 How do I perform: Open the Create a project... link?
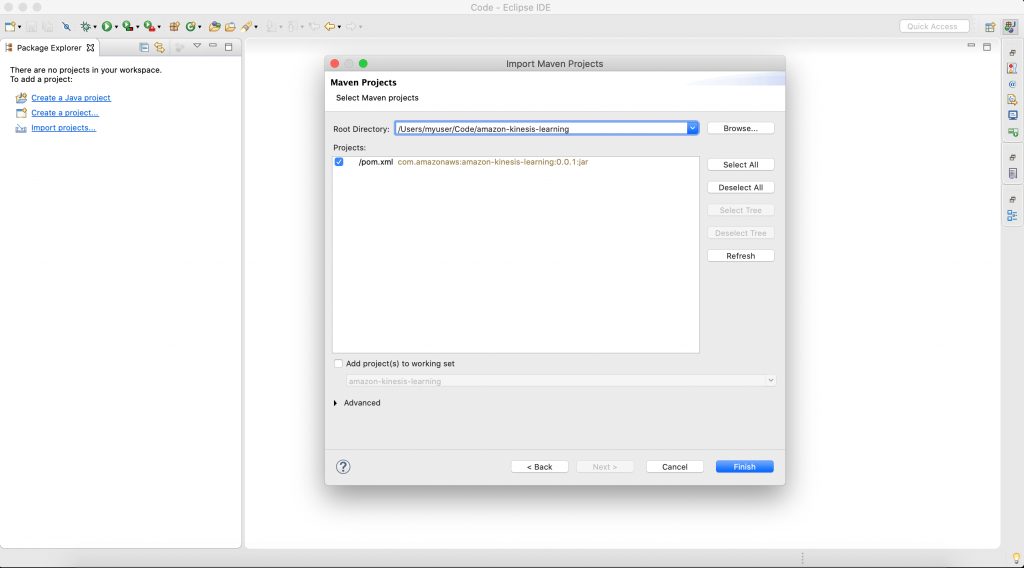click(x=65, y=113)
